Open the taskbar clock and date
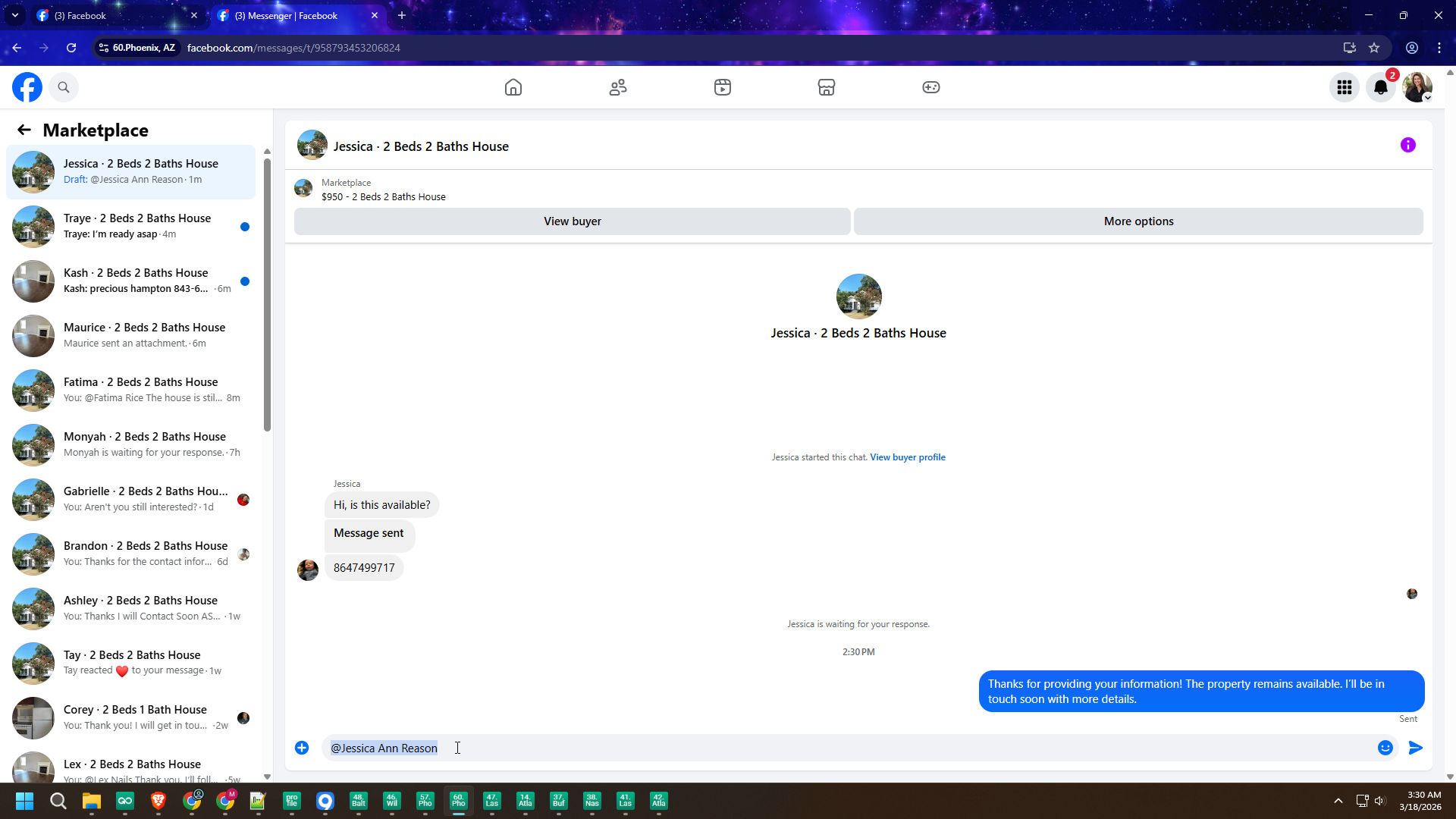1456x819 pixels. (x=1420, y=801)
